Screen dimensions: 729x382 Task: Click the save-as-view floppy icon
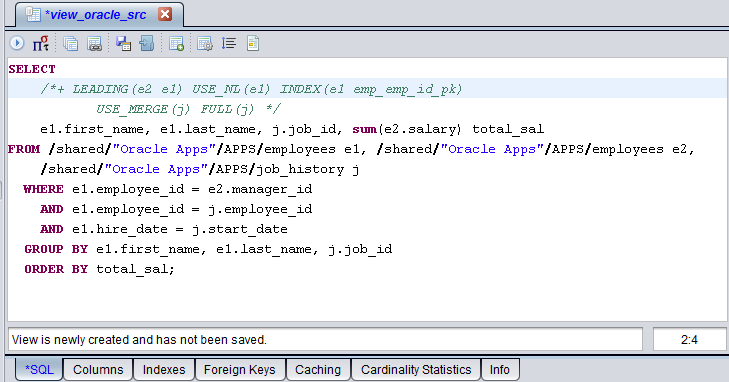[x=123, y=44]
